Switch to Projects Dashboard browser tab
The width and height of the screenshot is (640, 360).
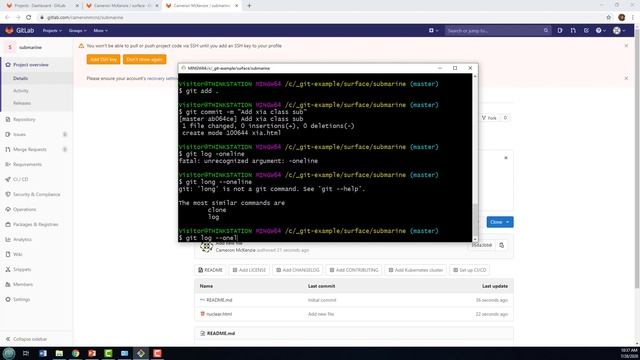coord(41,6)
